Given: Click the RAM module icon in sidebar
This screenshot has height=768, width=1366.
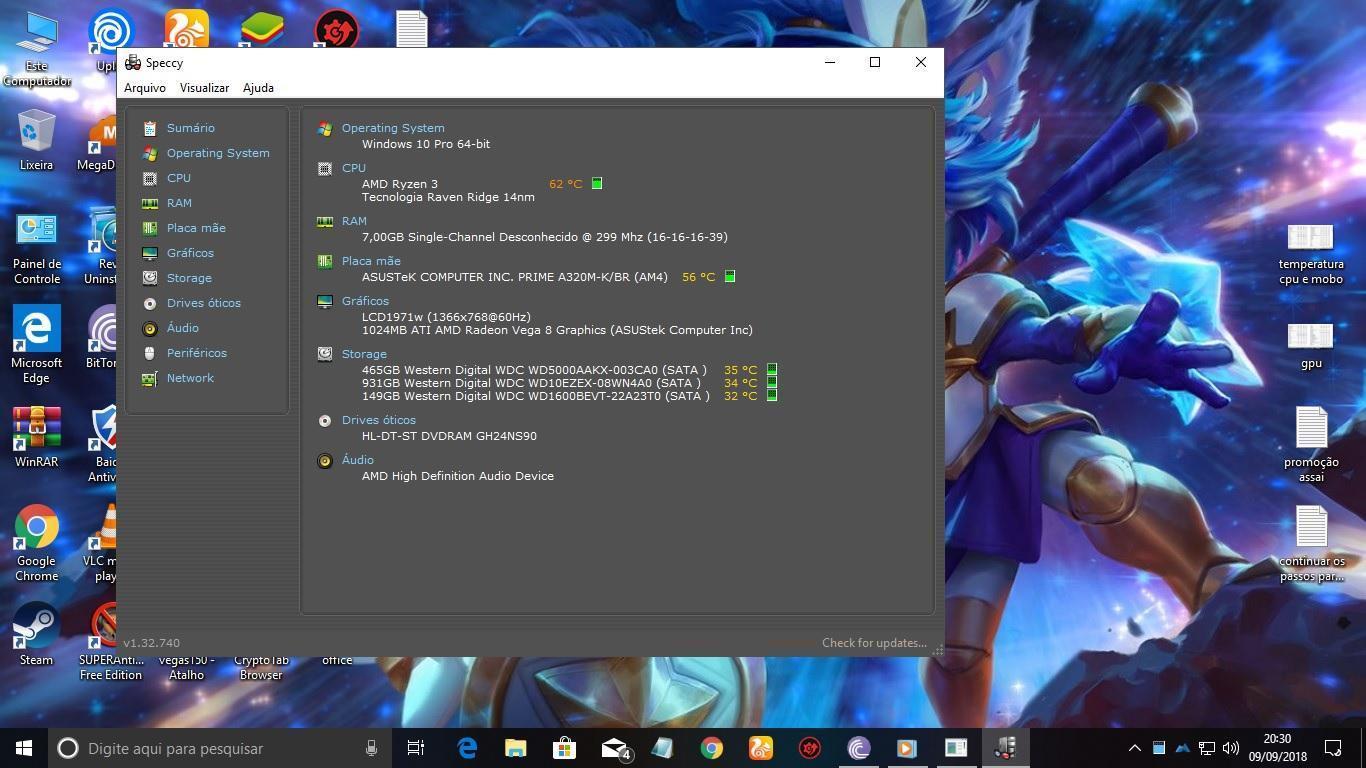Looking at the screenshot, I should (x=150, y=203).
